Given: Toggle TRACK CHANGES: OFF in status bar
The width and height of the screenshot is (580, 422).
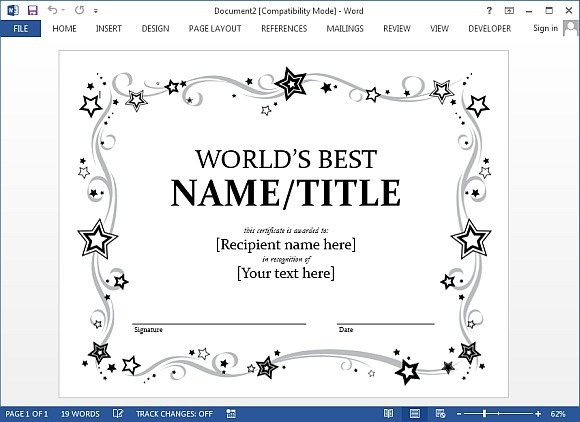Looking at the screenshot, I should coord(174,414).
